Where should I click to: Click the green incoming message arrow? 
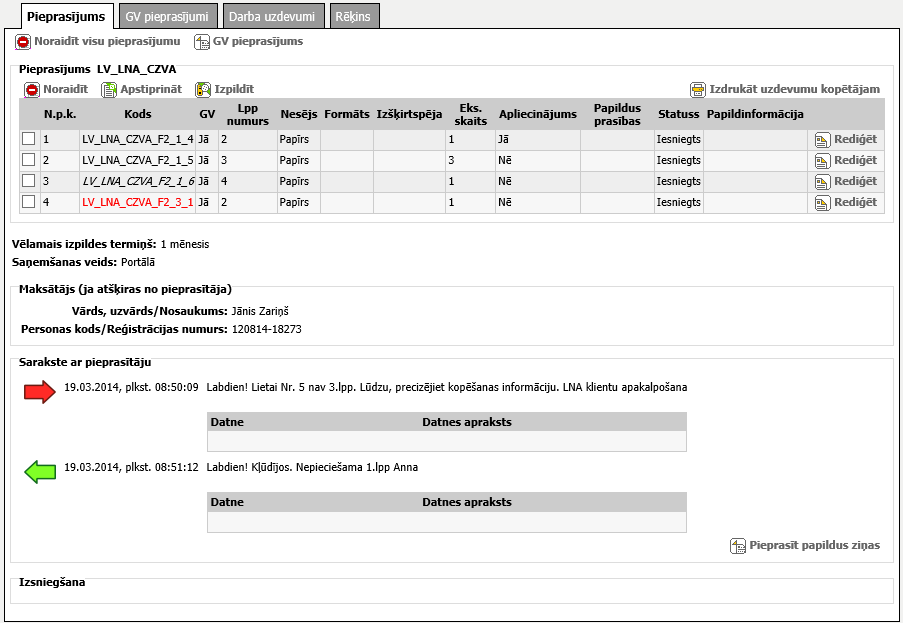pyautogui.click(x=39, y=472)
